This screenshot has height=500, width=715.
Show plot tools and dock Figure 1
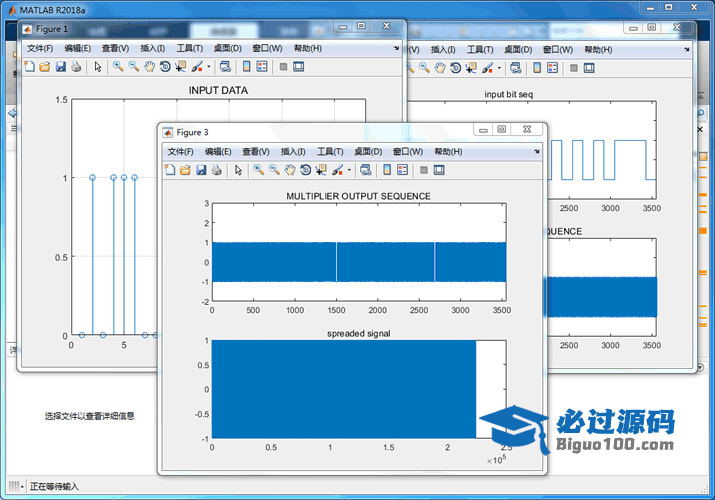click(299, 67)
